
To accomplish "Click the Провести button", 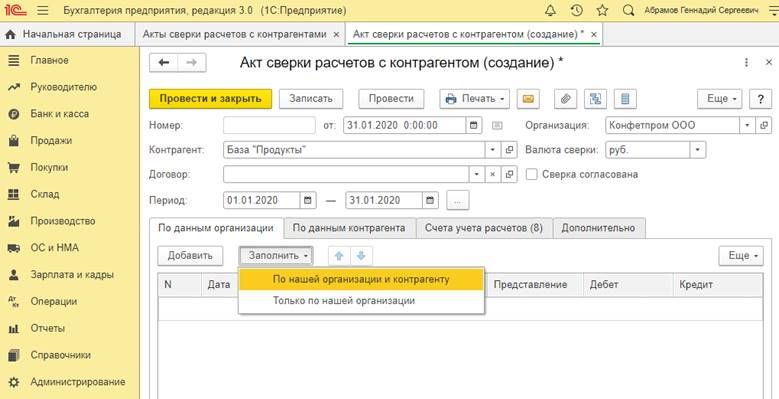I will coord(391,99).
